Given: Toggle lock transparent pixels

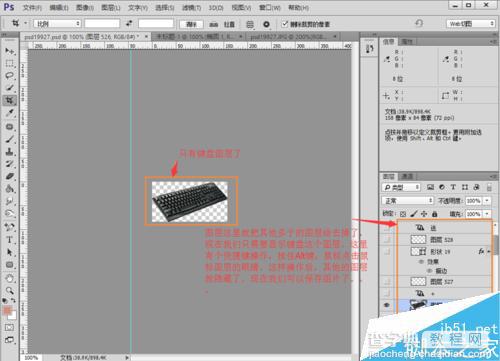Looking at the screenshot, I should point(403,214).
